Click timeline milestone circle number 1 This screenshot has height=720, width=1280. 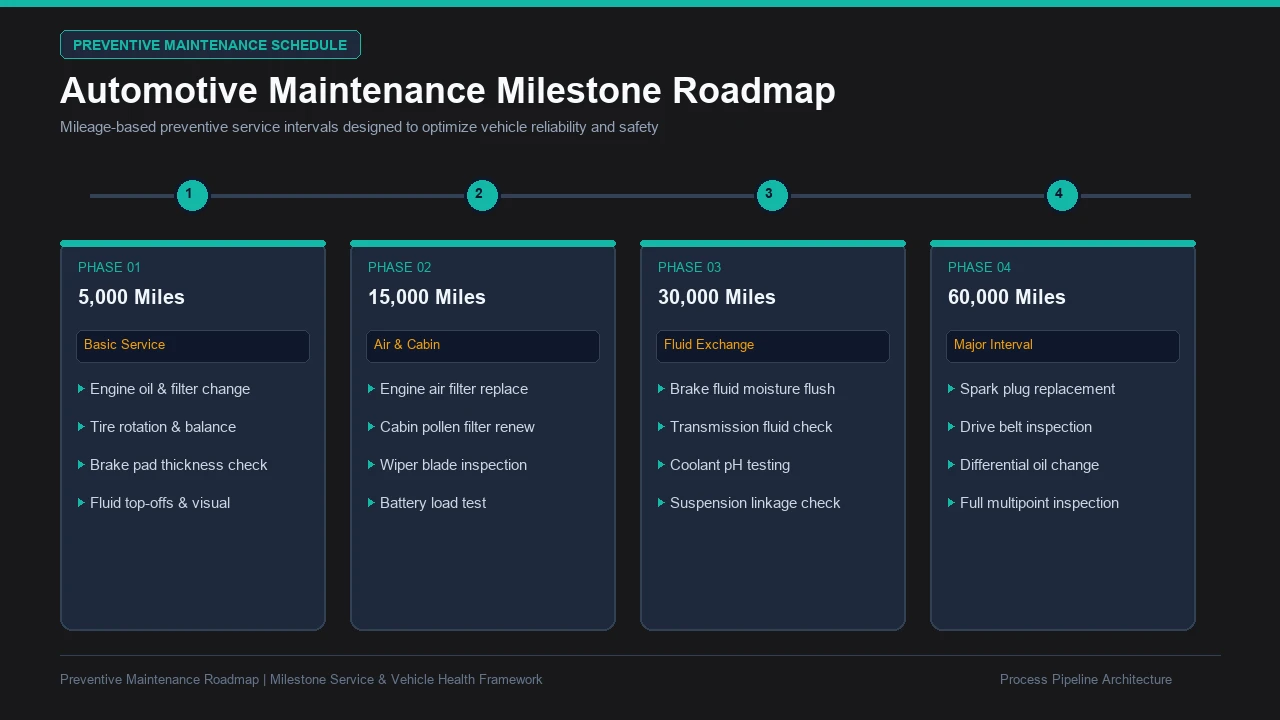pos(192,195)
